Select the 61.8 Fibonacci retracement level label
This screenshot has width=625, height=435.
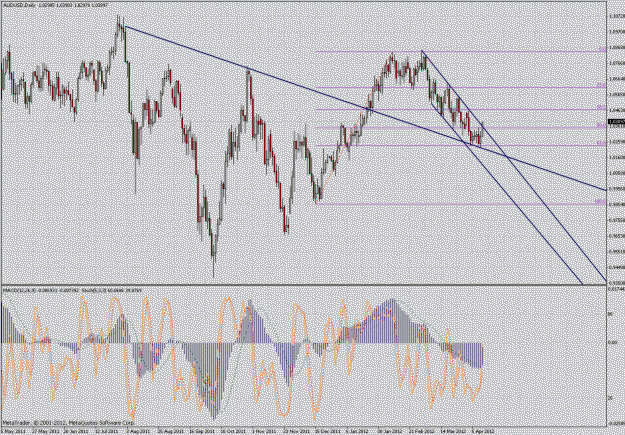pos(601,143)
